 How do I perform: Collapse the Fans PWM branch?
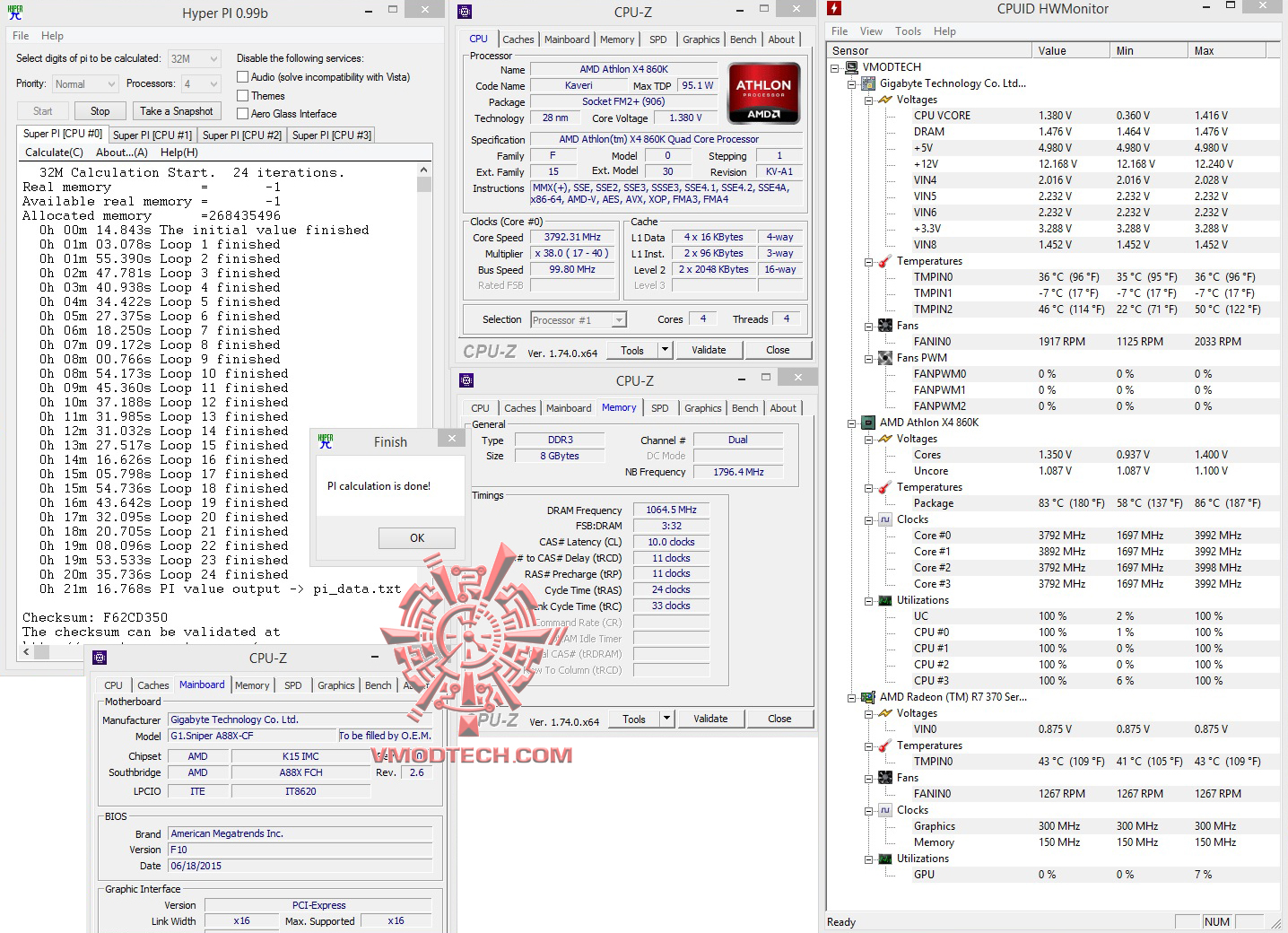pyautogui.click(x=869, y=358)
